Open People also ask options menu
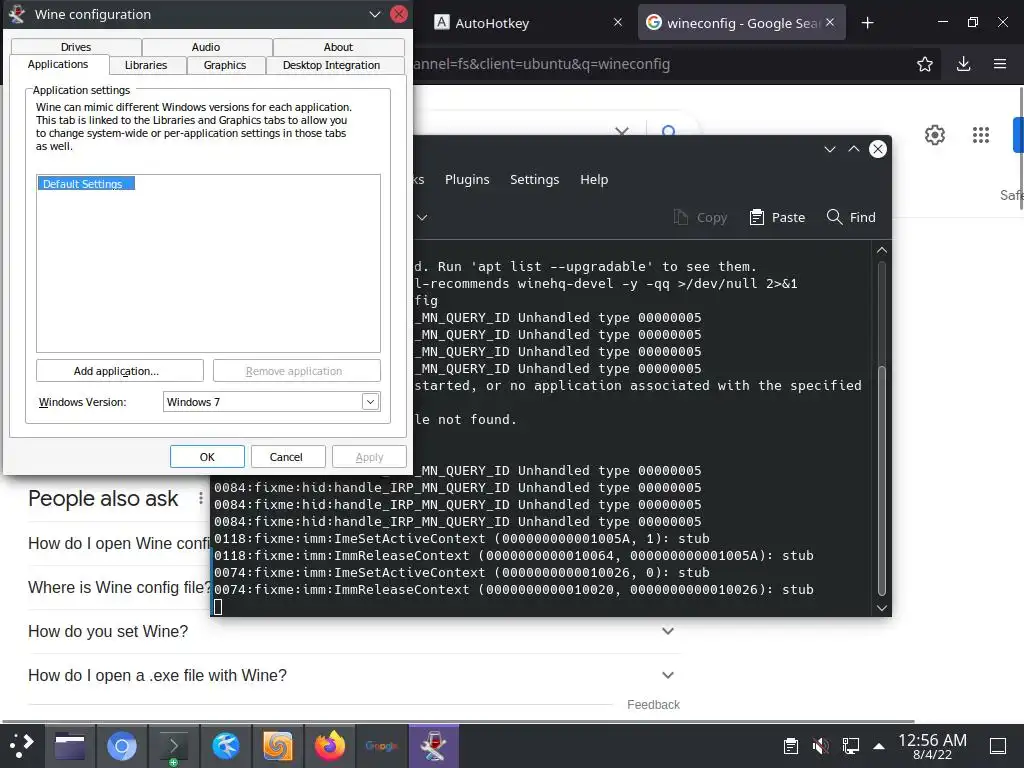This screenshot has height=768, width=1024. (200, 499)
